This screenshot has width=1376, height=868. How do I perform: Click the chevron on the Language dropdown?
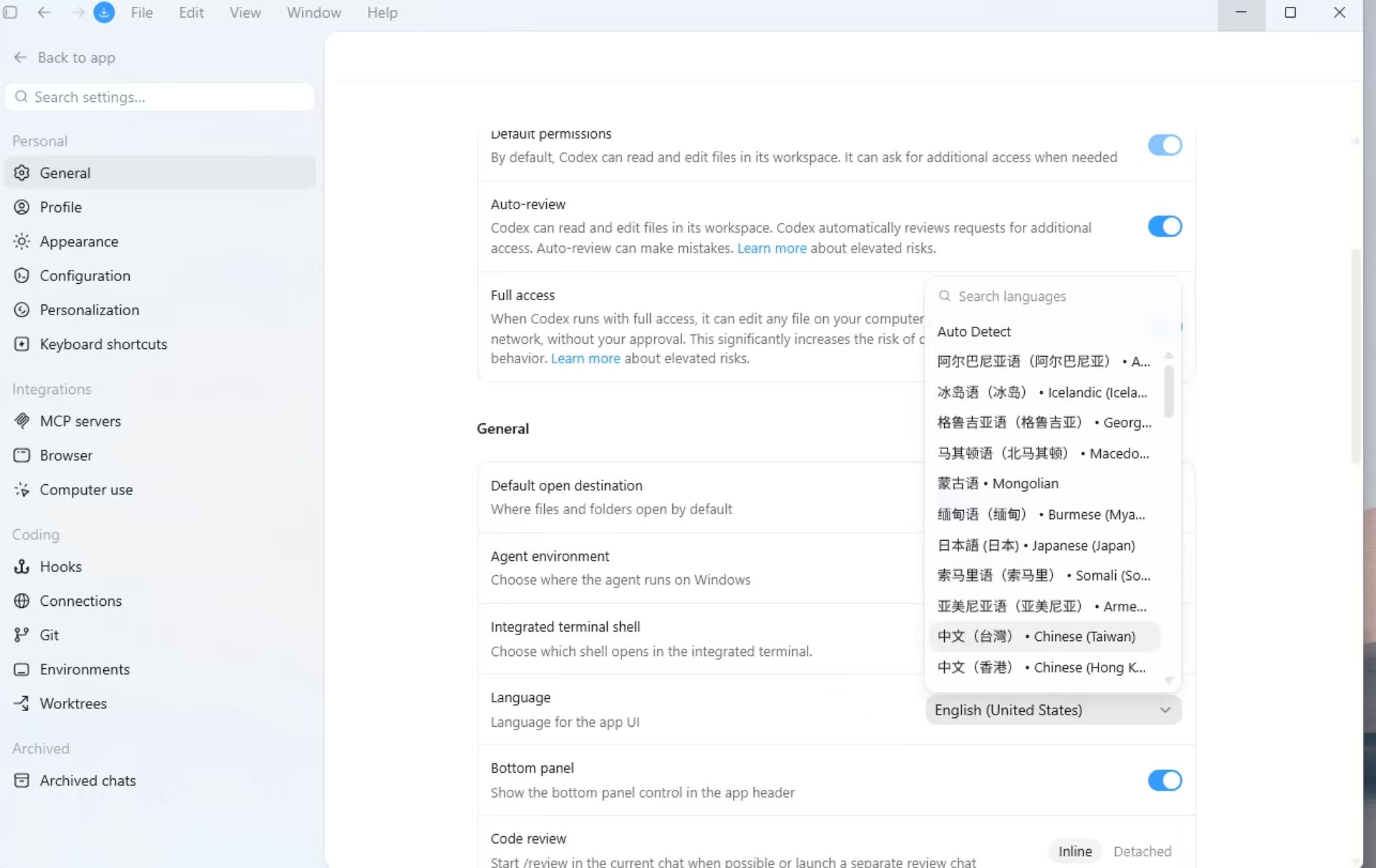(x=1165, y=710)
